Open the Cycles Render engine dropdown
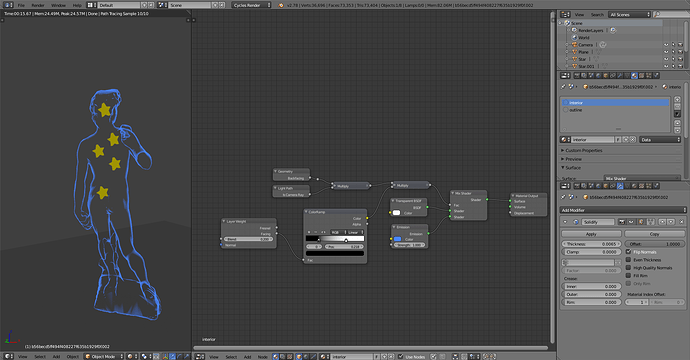Screen dimensions: 690x360 [252, 5]
